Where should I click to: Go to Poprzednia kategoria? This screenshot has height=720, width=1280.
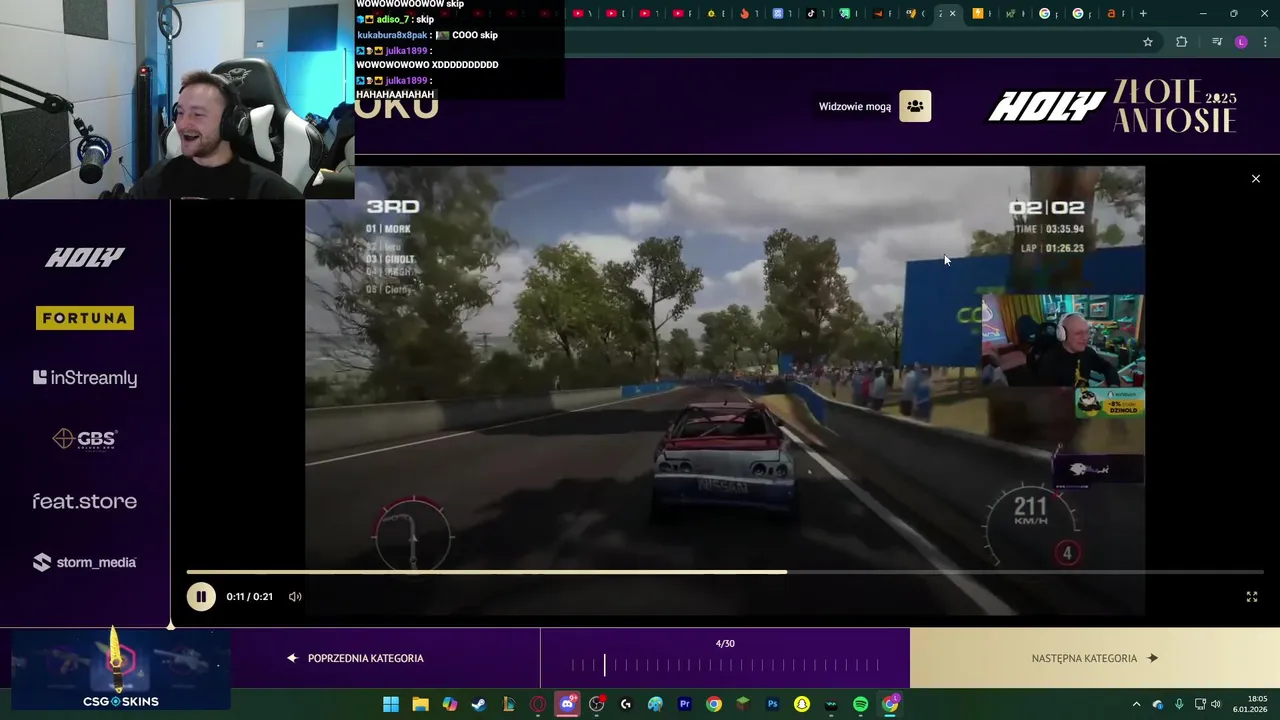(x=355, y=658)
